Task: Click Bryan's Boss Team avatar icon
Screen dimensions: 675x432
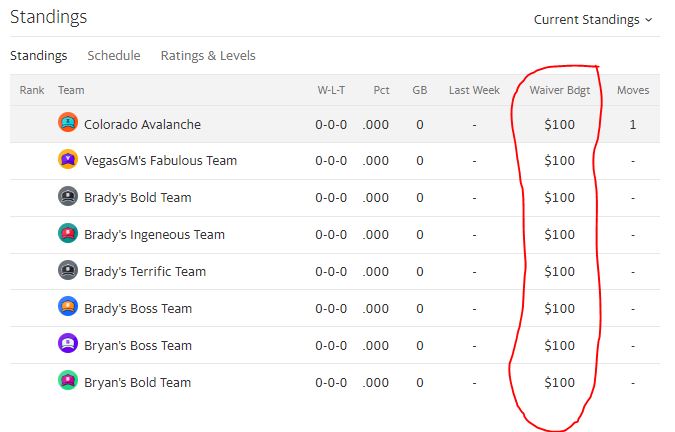Action: click(x=68, y=345)
